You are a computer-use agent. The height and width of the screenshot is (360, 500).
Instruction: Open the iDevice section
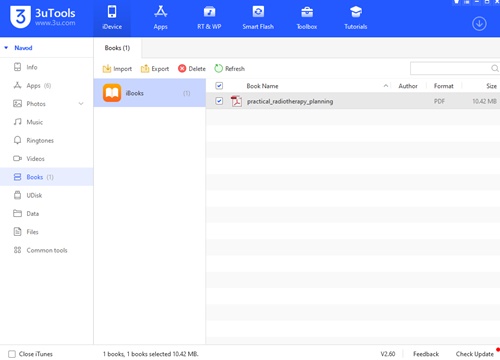(112, 18)
